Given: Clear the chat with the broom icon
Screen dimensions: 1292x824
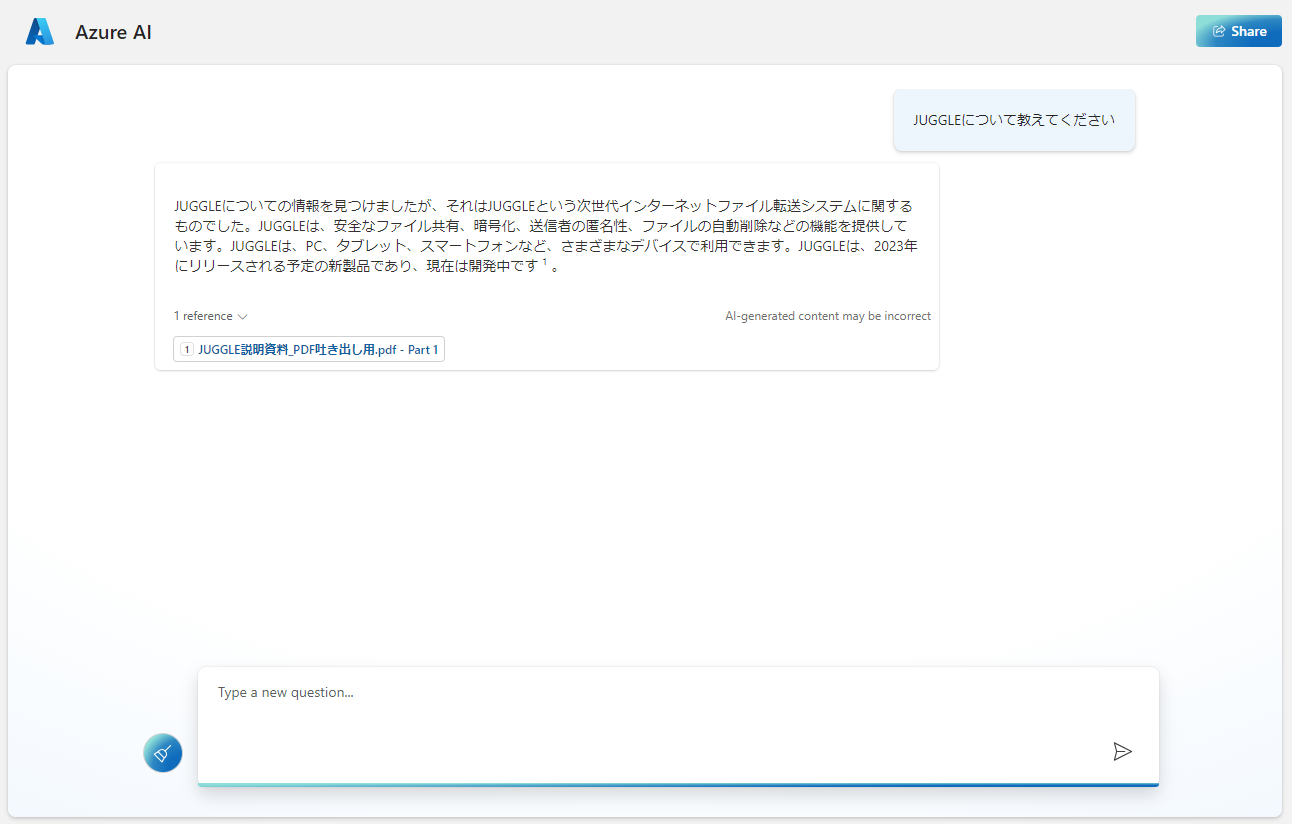Looking at the screenshot, I should (162, 752).
